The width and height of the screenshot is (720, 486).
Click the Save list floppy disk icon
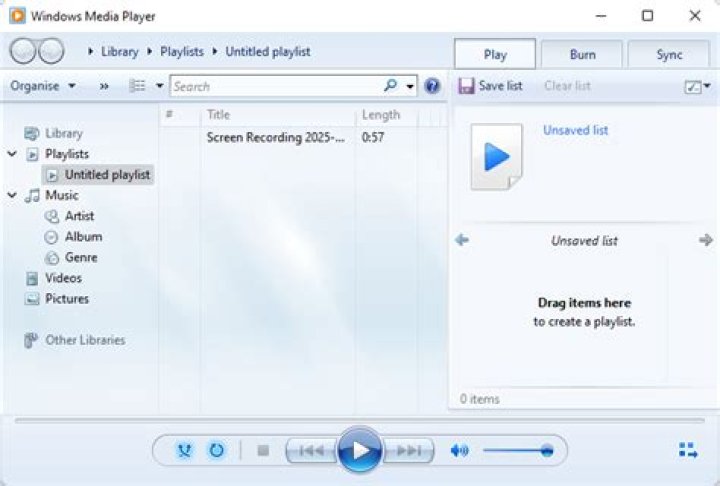tap(466, 86)
